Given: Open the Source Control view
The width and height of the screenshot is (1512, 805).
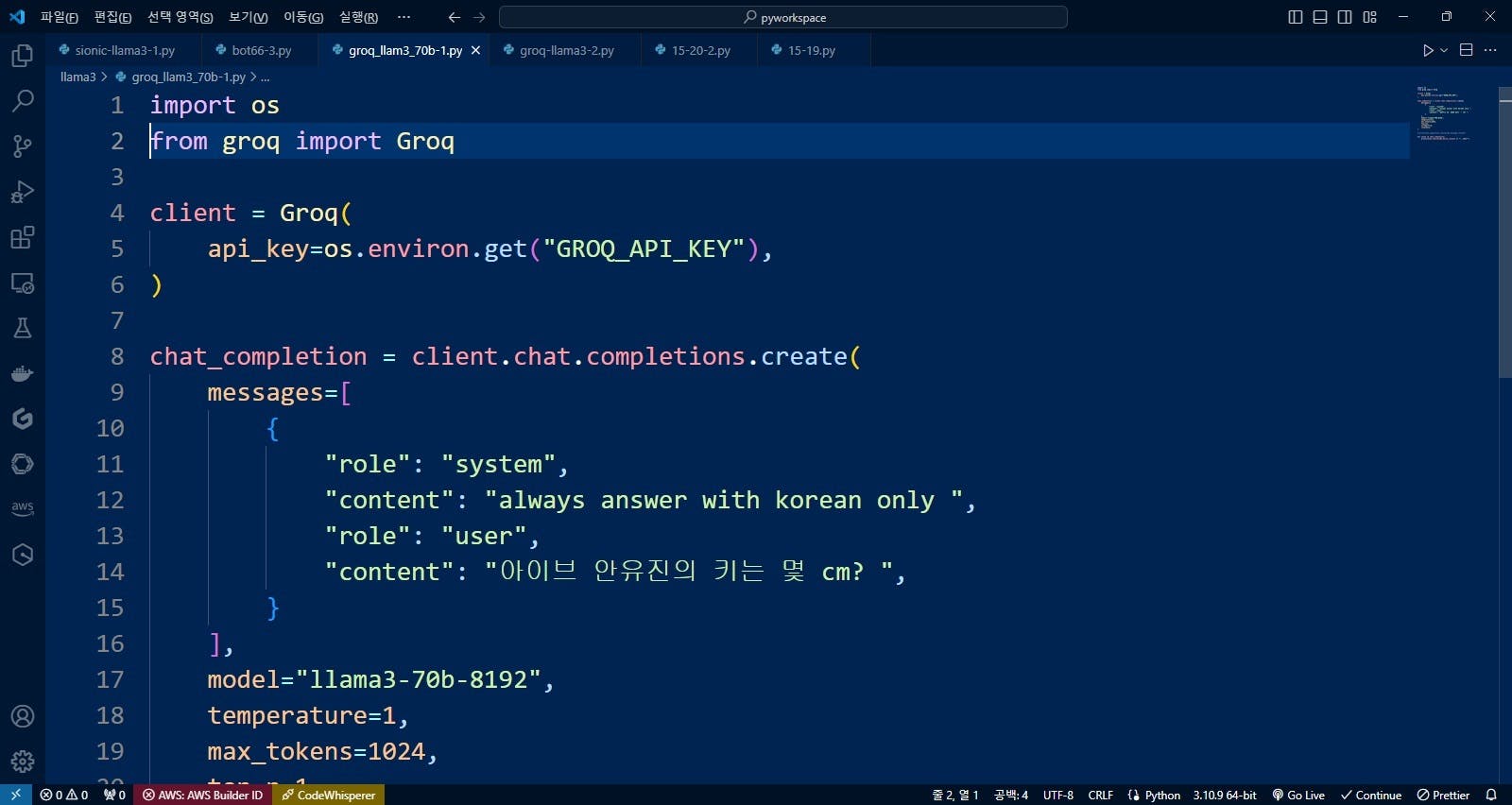Looking at the screenshot, I should [23, 146].
